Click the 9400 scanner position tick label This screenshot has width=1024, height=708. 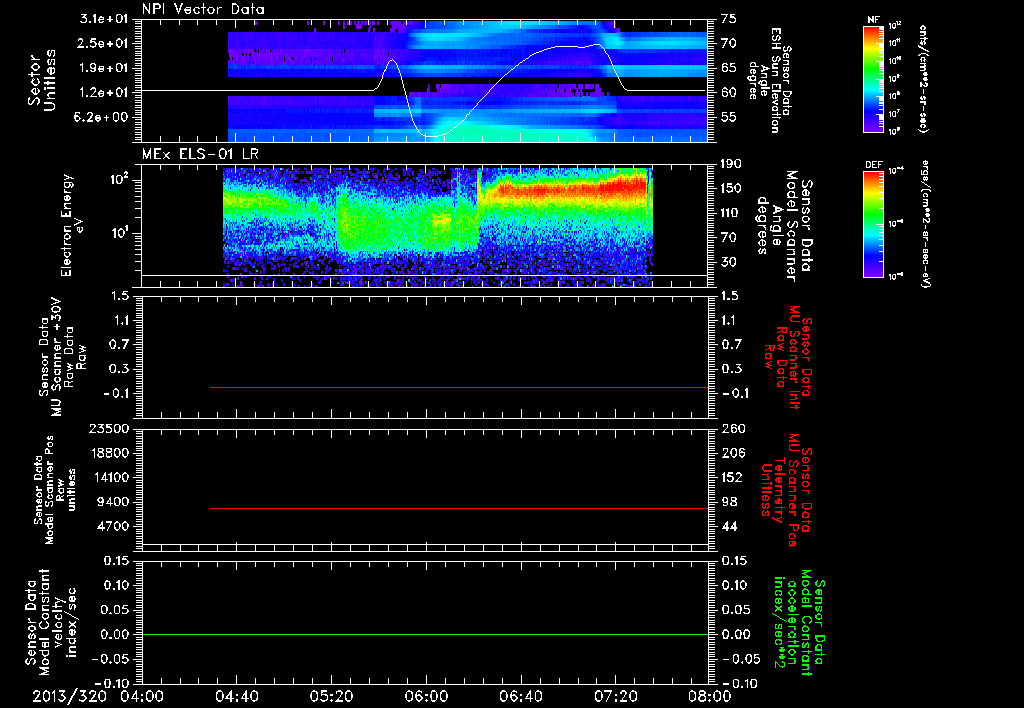pyautogui.click(x=114, y=502)
